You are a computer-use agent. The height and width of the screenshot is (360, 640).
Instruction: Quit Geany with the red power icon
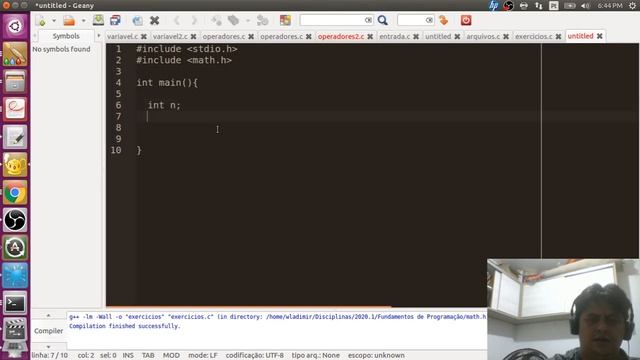(x=466, y=20)
